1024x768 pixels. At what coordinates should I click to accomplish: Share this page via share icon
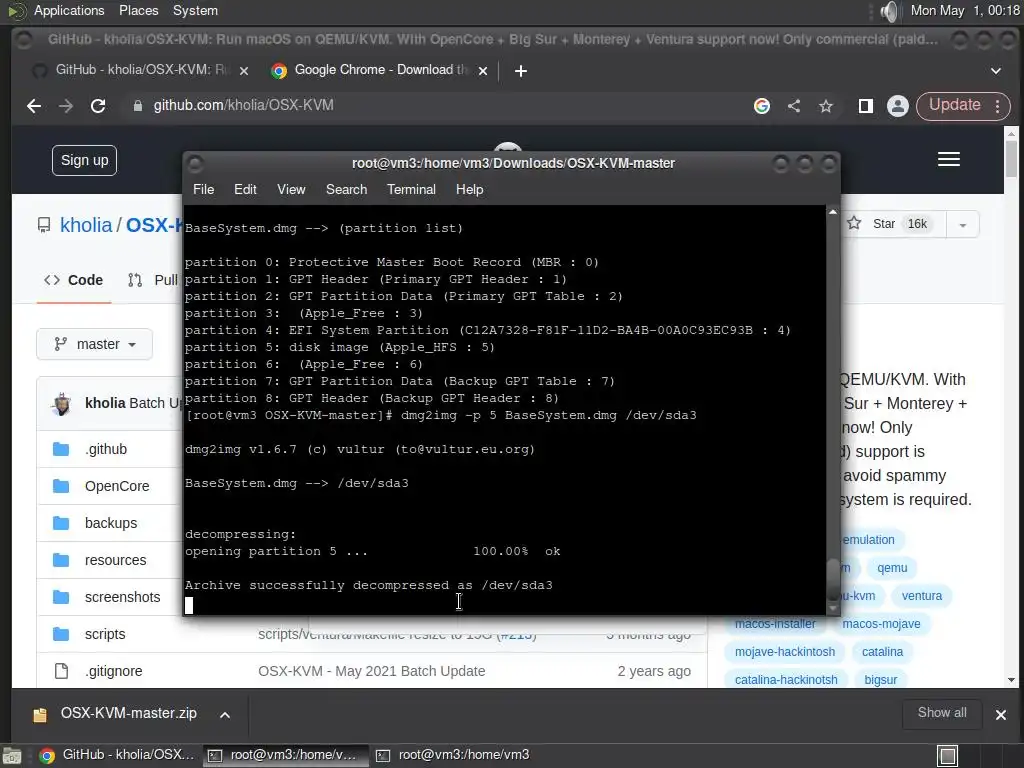tap(794, 106)
